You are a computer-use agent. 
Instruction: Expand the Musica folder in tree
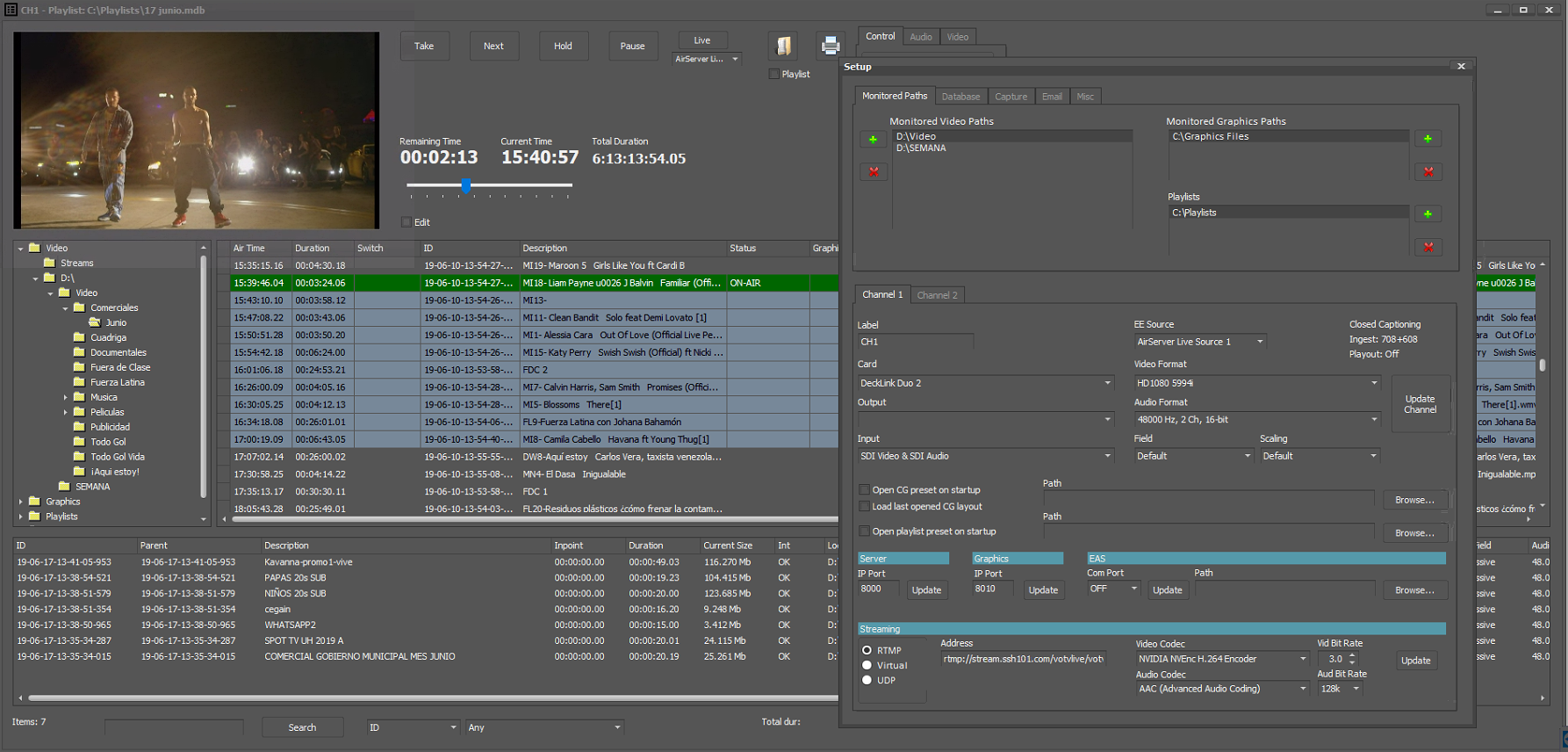tap(66, 398)
